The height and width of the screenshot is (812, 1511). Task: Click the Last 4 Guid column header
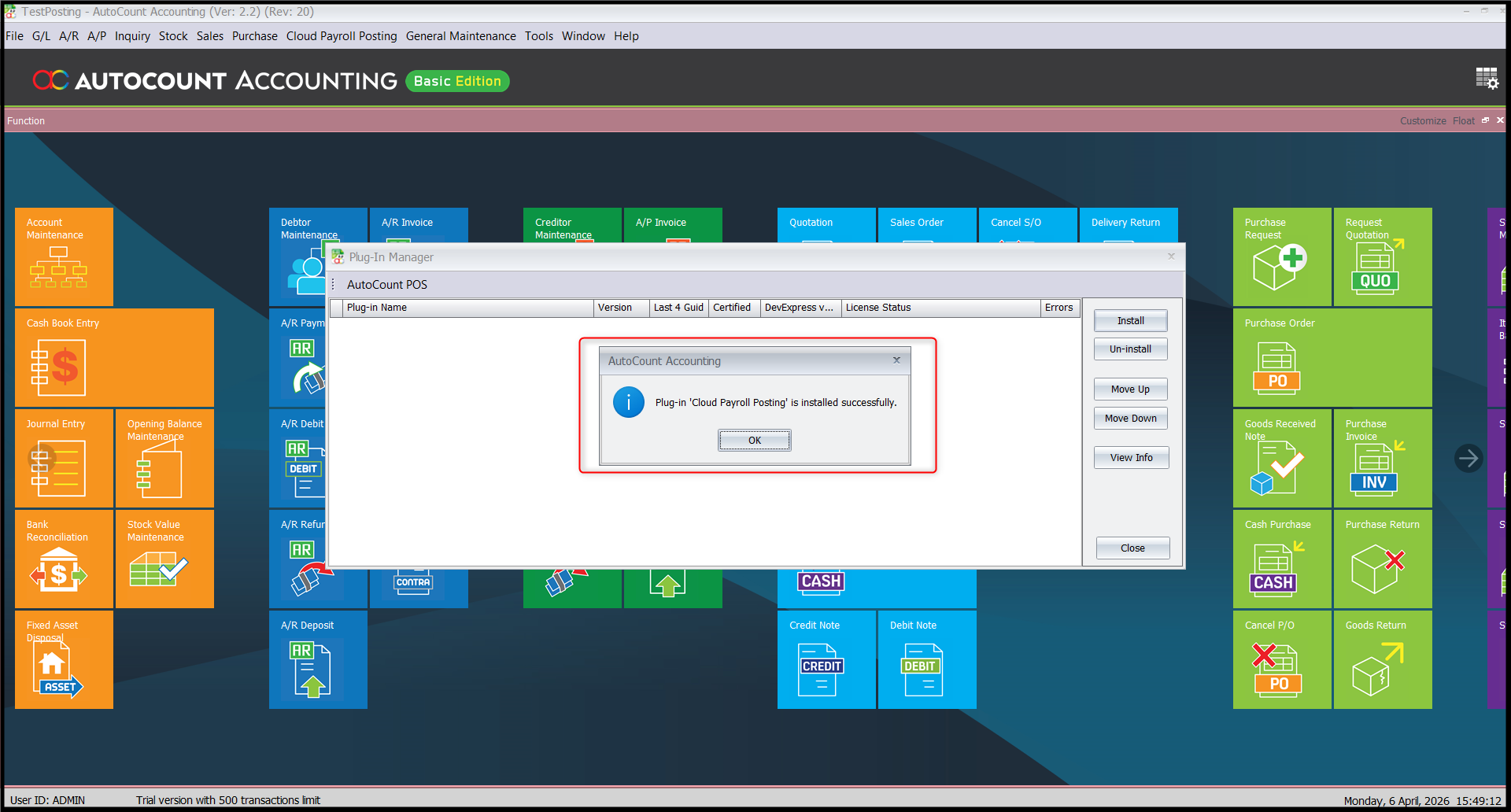pyautogui.click(x=678, y=308)
